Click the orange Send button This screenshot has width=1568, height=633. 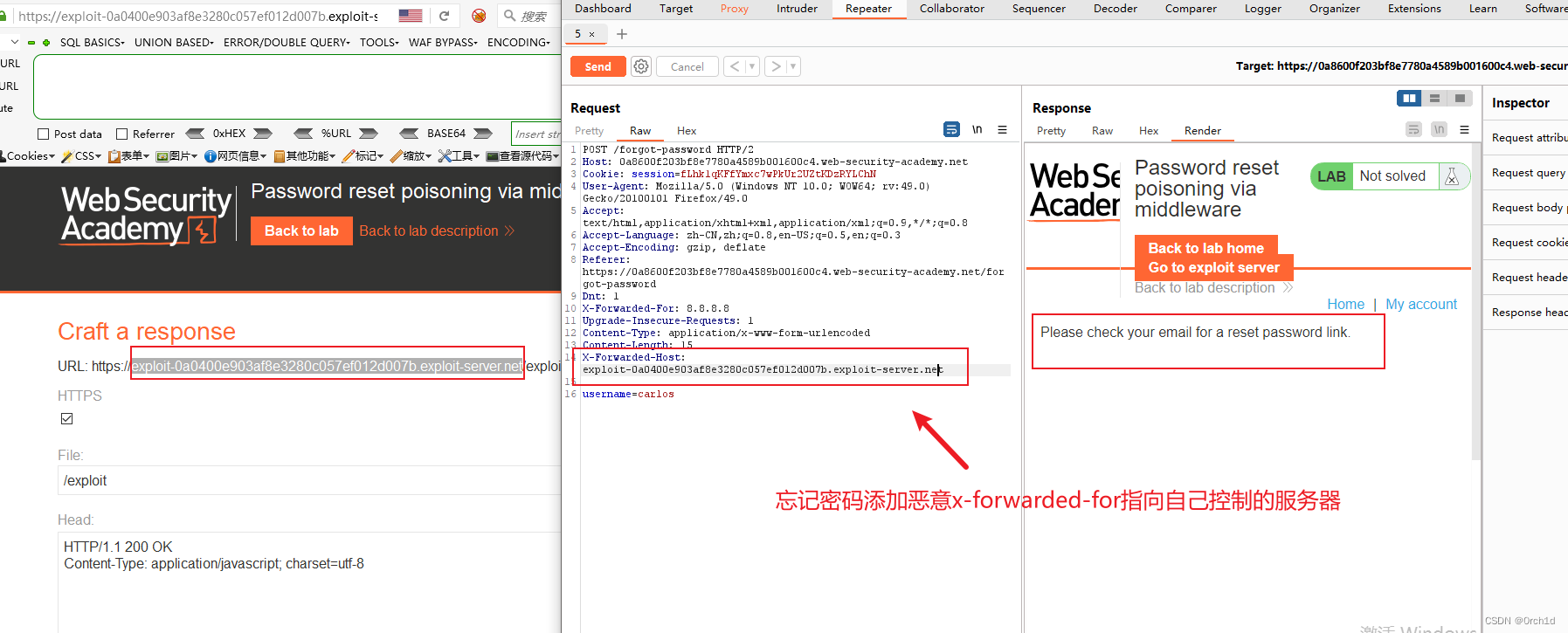click(597, 66)
